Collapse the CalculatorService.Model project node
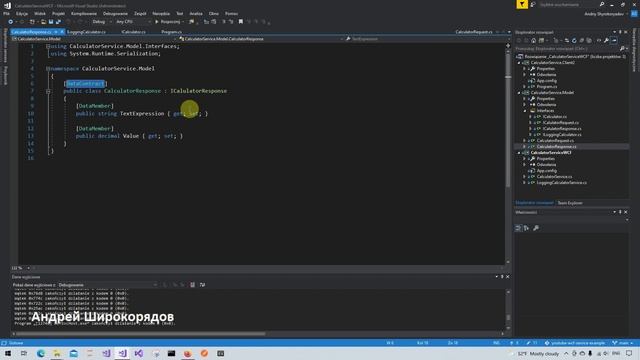The width and height of the screenshot is (640, 360). (x=519, y=93)
